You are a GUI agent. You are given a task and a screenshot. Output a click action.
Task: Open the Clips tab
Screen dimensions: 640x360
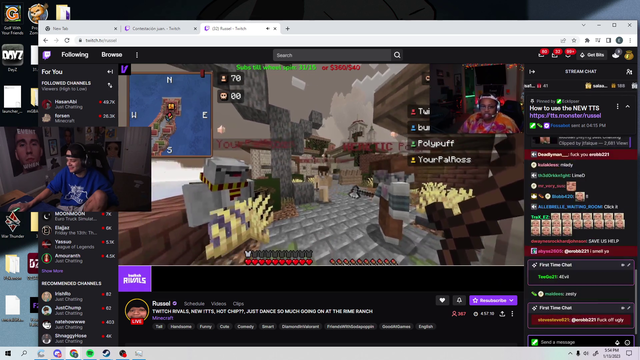pyautogui.click(x=238, y=304)
